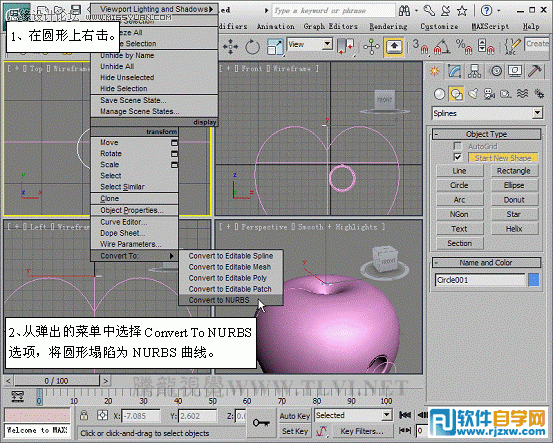553x443 pixels.
Task: Open the Rendering menu
Action: coord(388,26)
